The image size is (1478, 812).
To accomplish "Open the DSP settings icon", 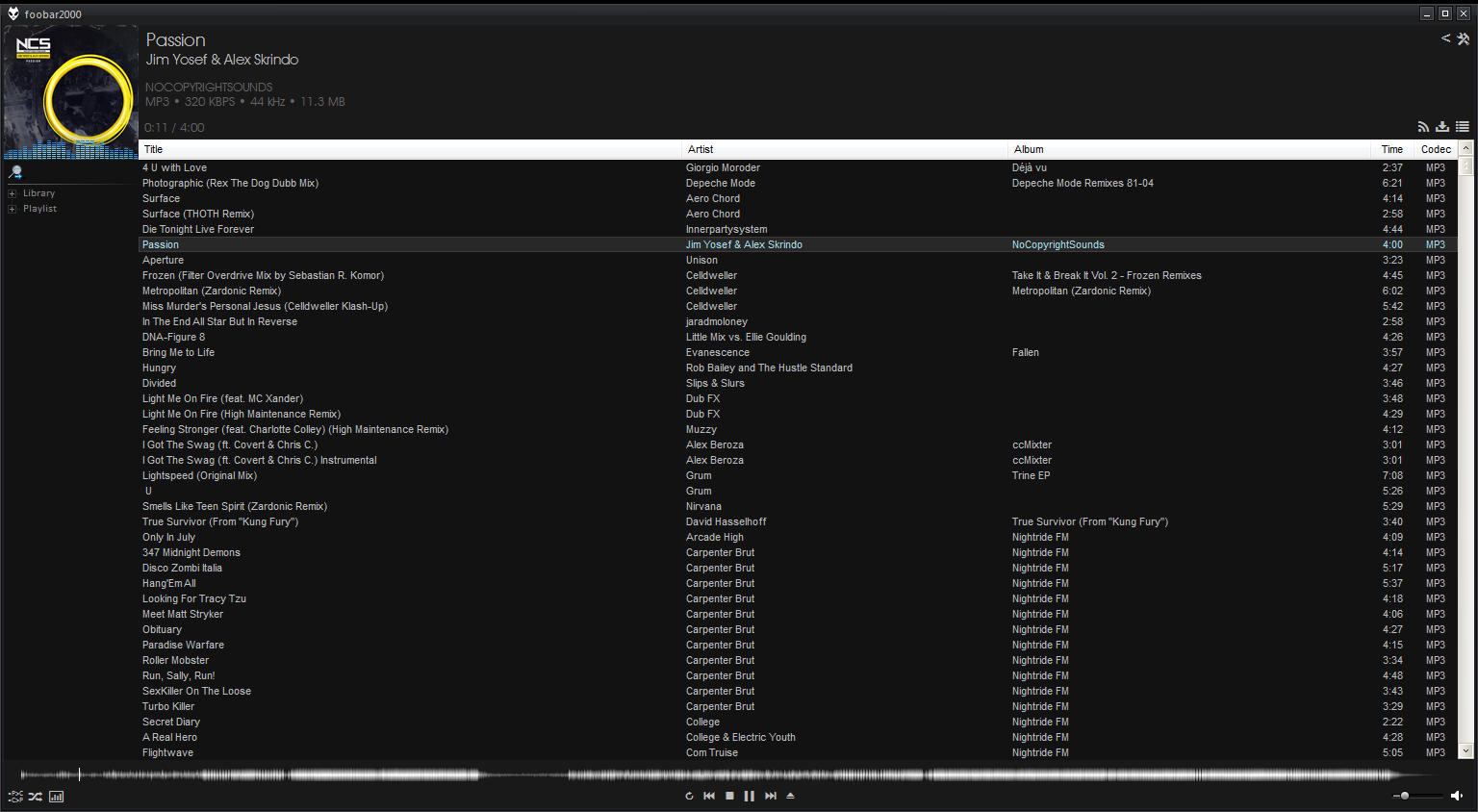I will click(15, 797).
